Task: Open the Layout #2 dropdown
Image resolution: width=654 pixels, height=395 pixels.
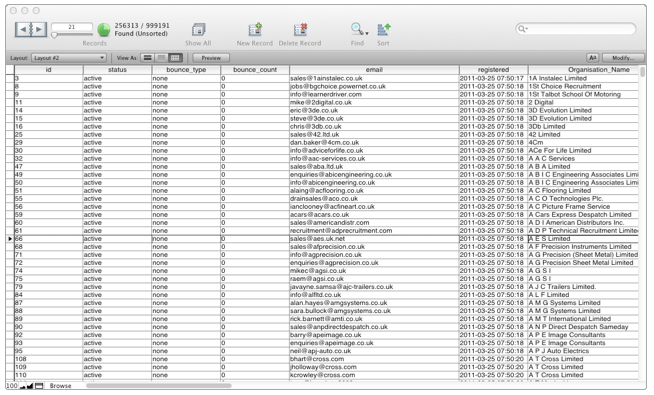Action: (68, 58)
